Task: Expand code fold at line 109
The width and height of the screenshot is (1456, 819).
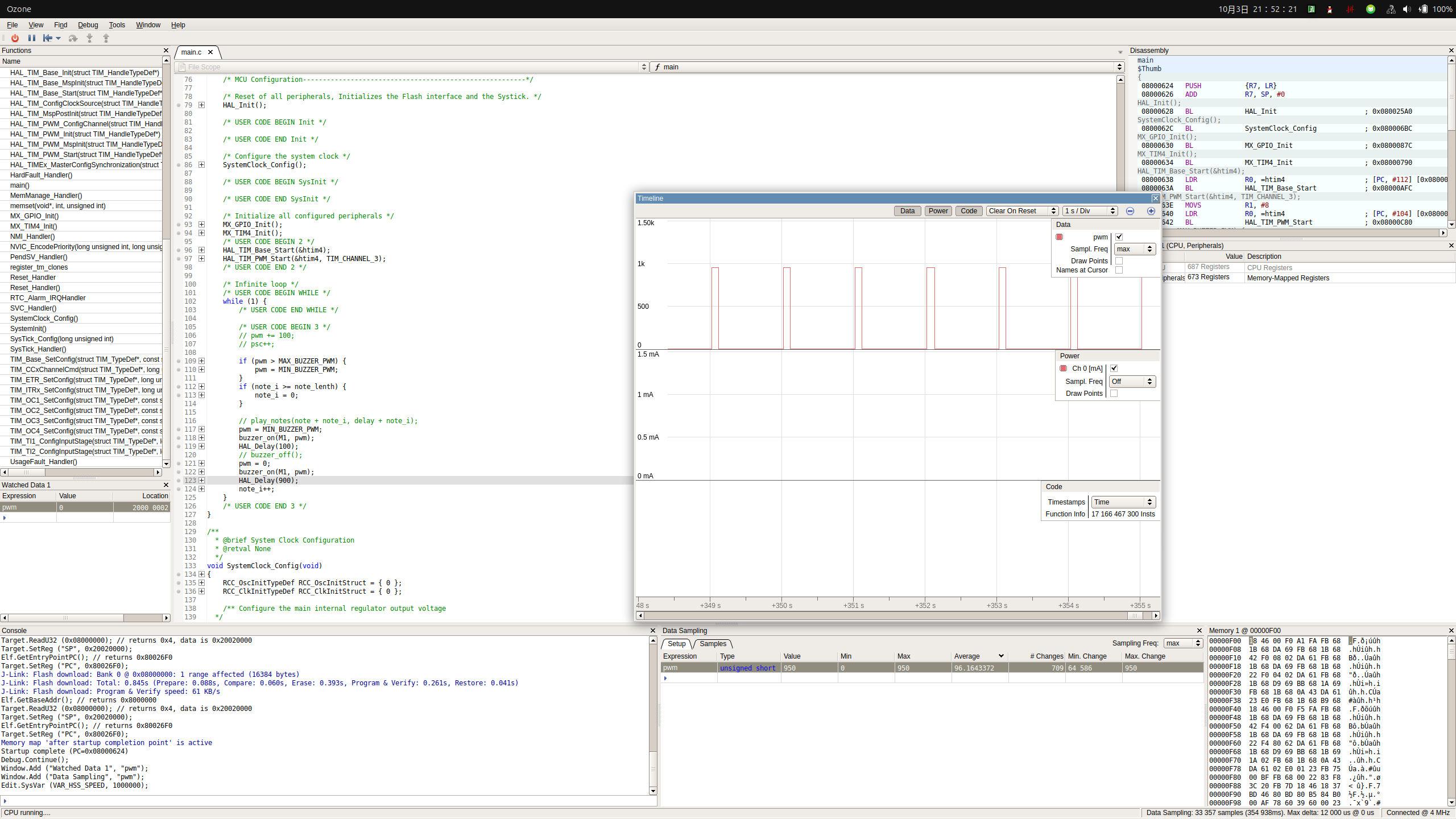Action: (x=201, y=361)
